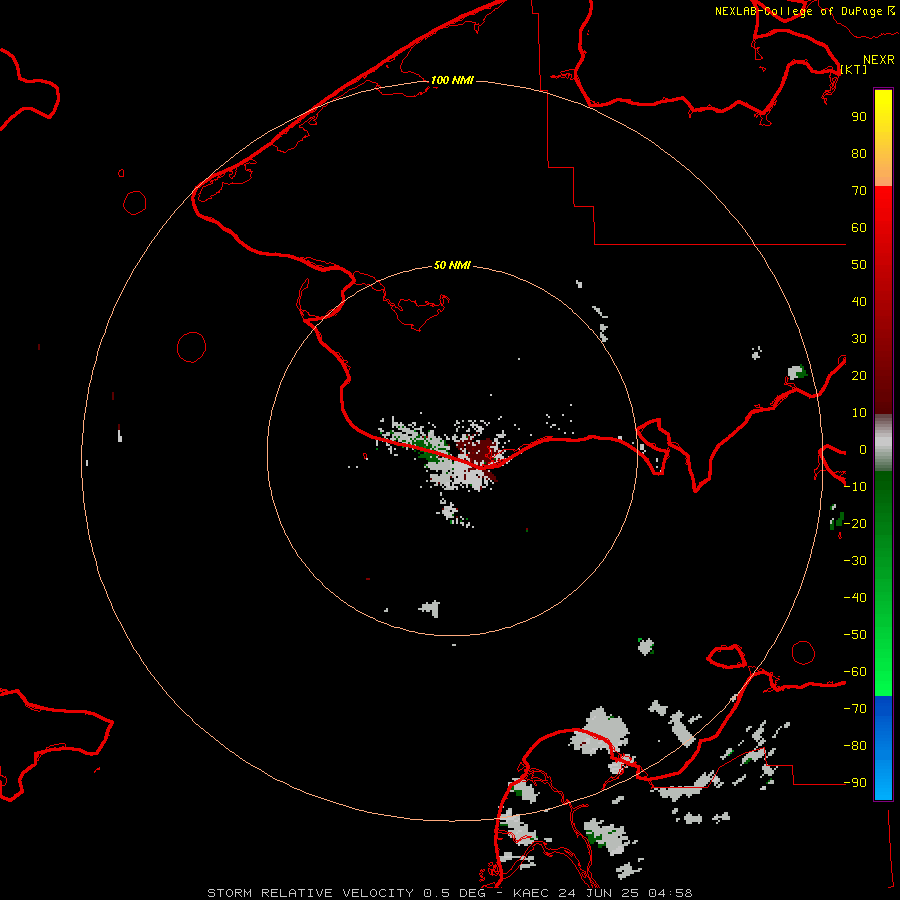Click the positive 70 scale value
The image size is (900, 900).
click(x=859, y=191)
